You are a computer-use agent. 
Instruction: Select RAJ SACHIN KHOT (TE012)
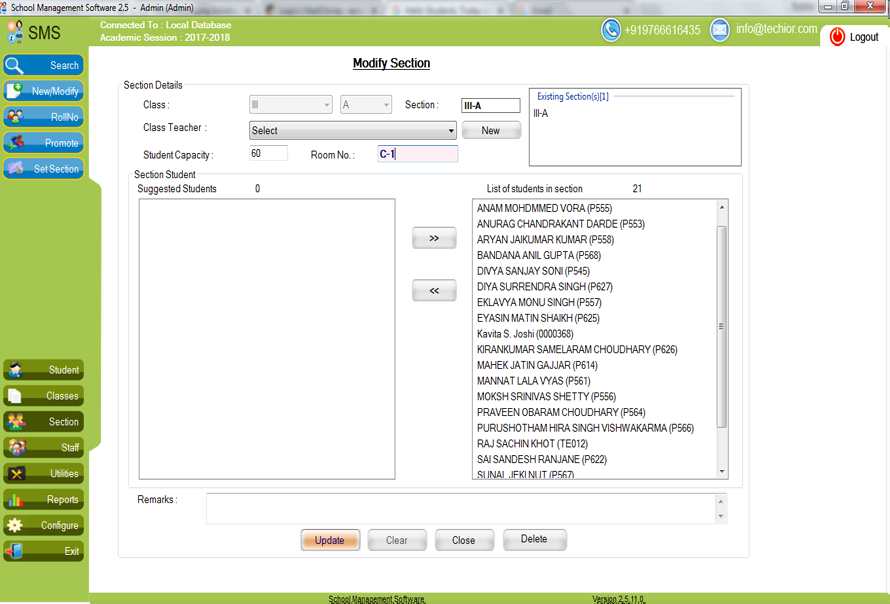pyautogui.click(x=532, y=444)
